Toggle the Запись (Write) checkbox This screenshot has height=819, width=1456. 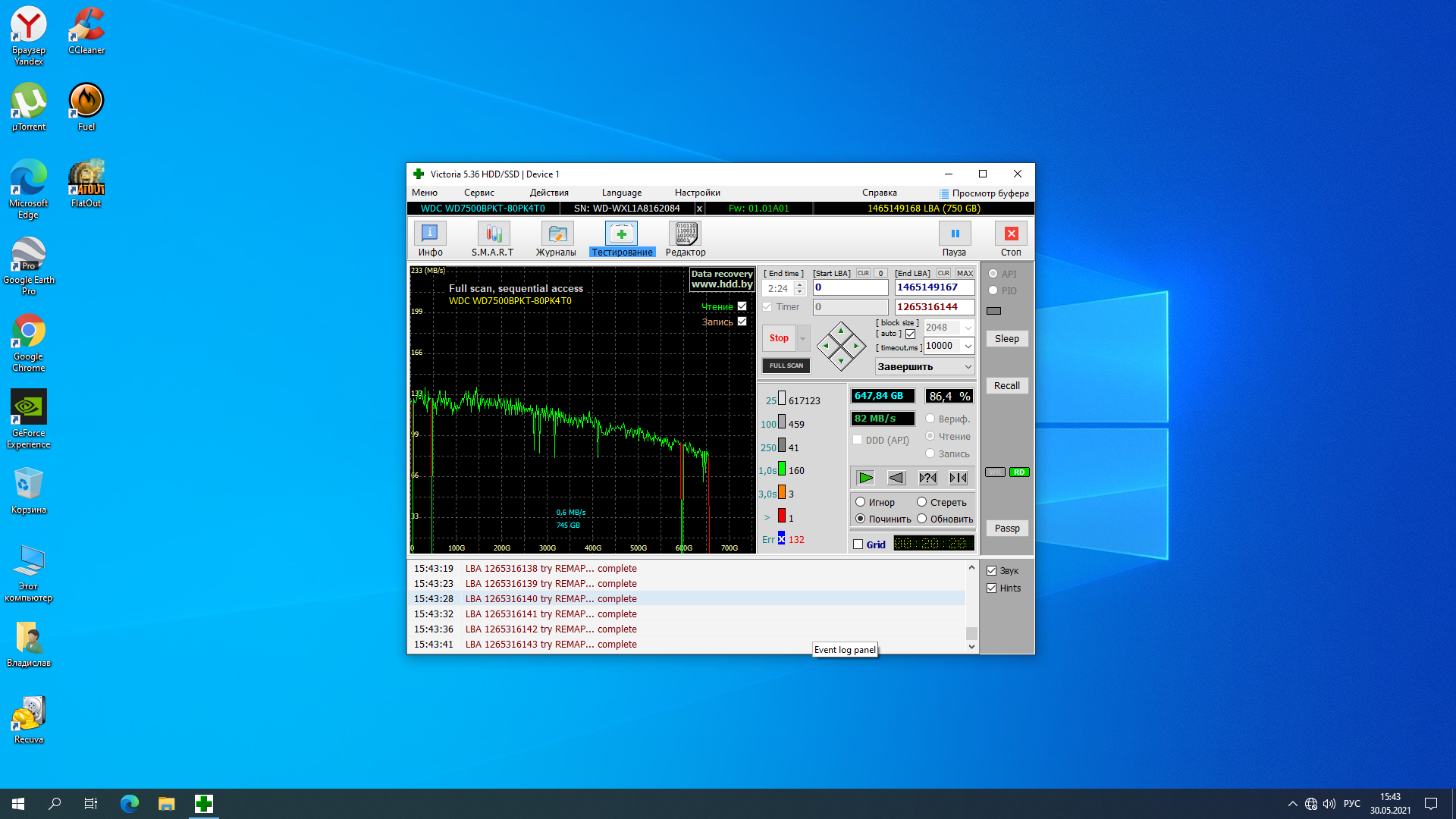(742, 321)
